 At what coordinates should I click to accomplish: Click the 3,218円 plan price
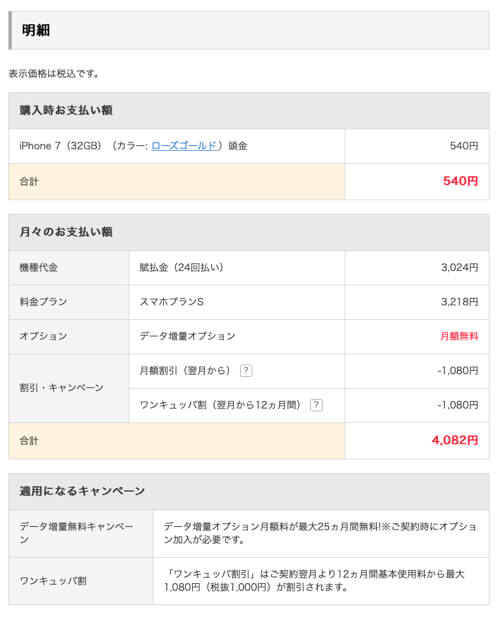tap(459, 302)
